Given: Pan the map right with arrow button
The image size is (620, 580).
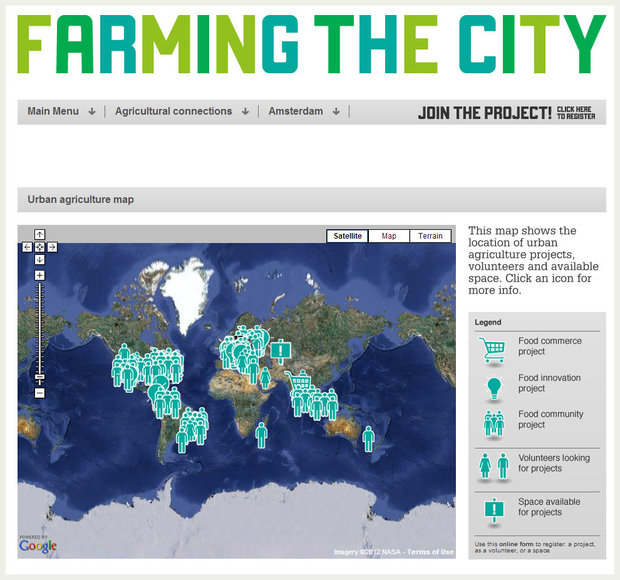Looking at the screenshot, I should [52, 247].
